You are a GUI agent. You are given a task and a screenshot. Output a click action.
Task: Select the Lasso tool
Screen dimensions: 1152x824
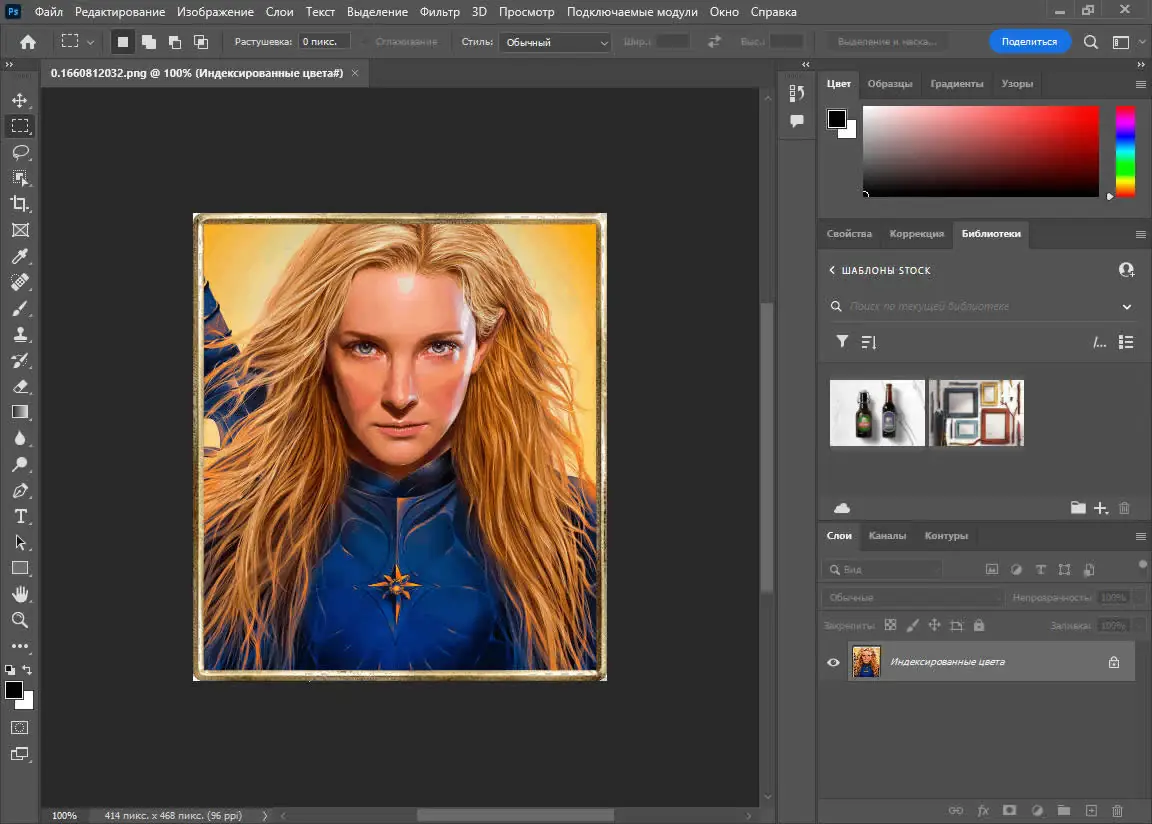tap(20, 152)
